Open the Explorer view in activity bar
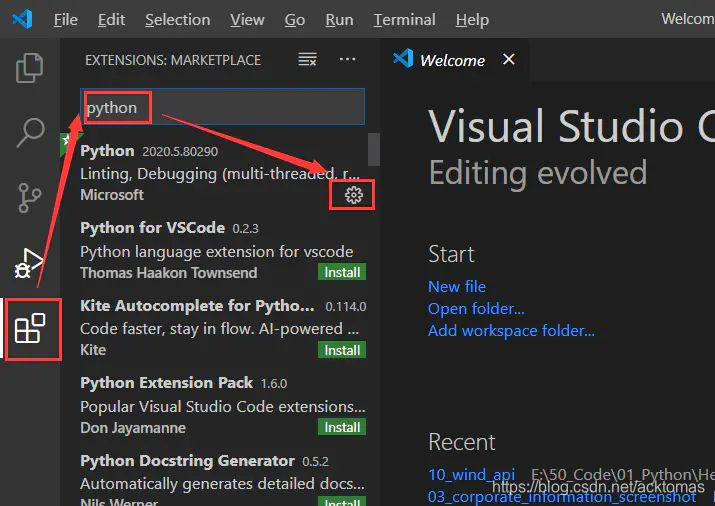The height and width of the screenshot is (506, 715). 30,68
